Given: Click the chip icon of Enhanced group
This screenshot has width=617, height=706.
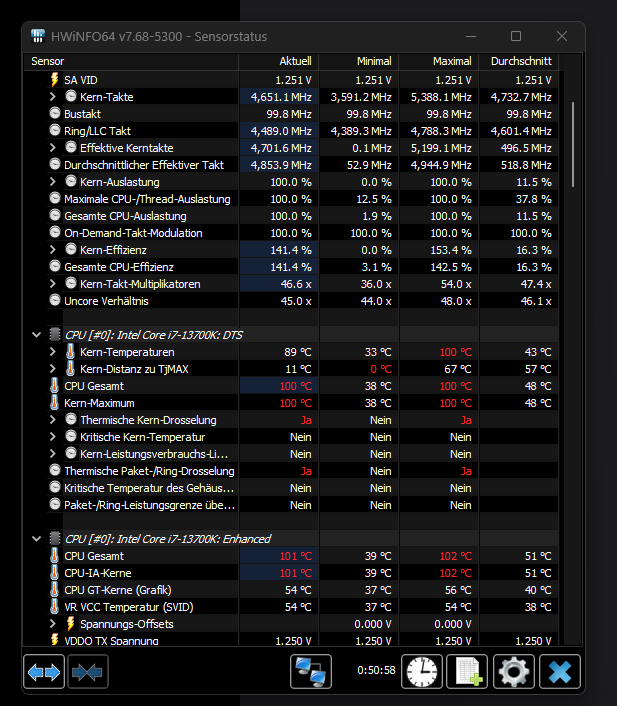Looking at the screenshot, I should (55, 539).
